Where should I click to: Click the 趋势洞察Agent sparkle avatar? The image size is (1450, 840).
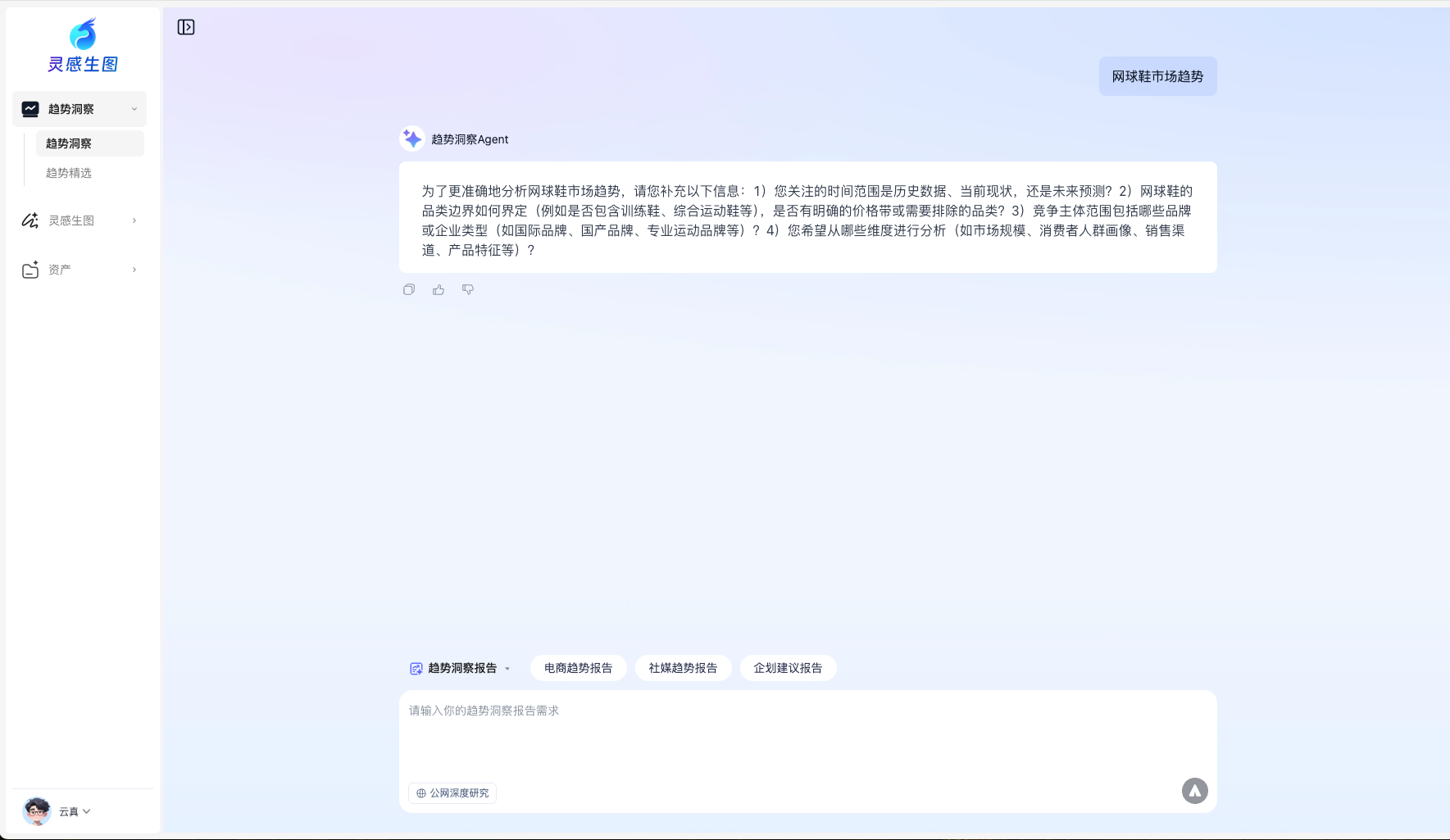coord(412,138)
